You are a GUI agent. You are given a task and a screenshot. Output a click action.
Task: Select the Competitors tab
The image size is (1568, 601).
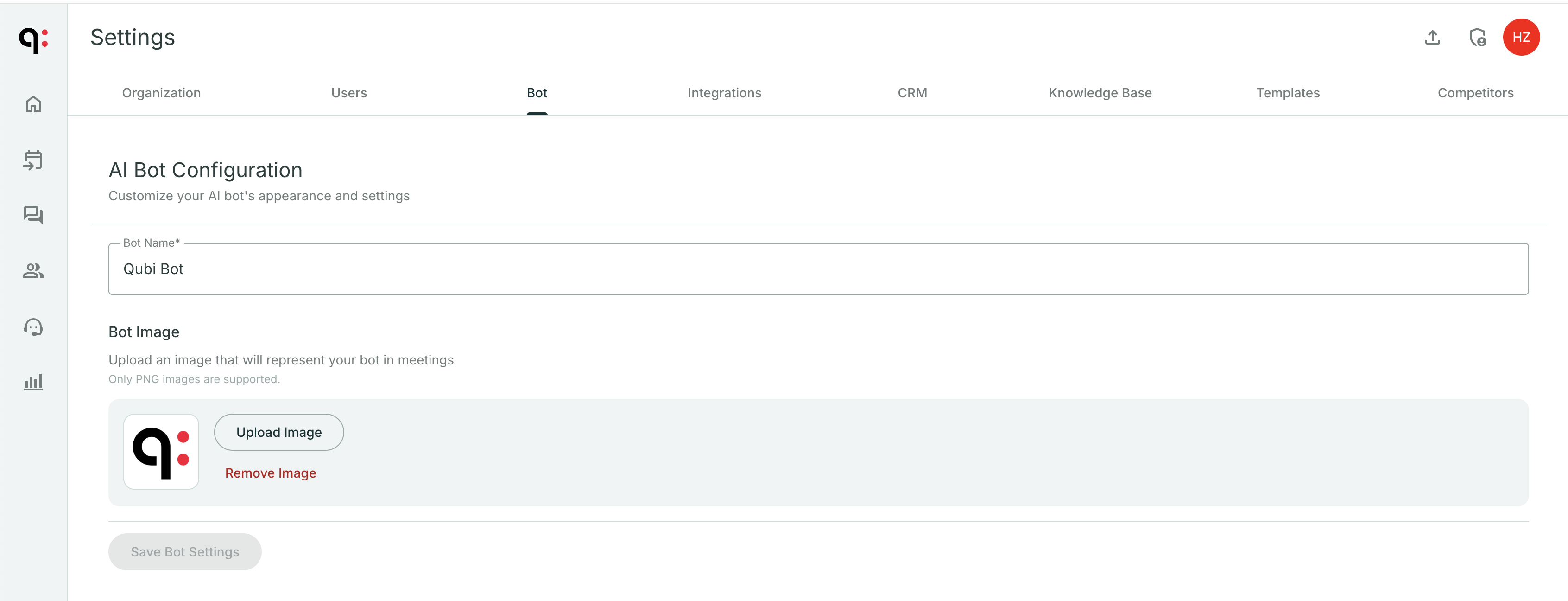(1475, 93)
